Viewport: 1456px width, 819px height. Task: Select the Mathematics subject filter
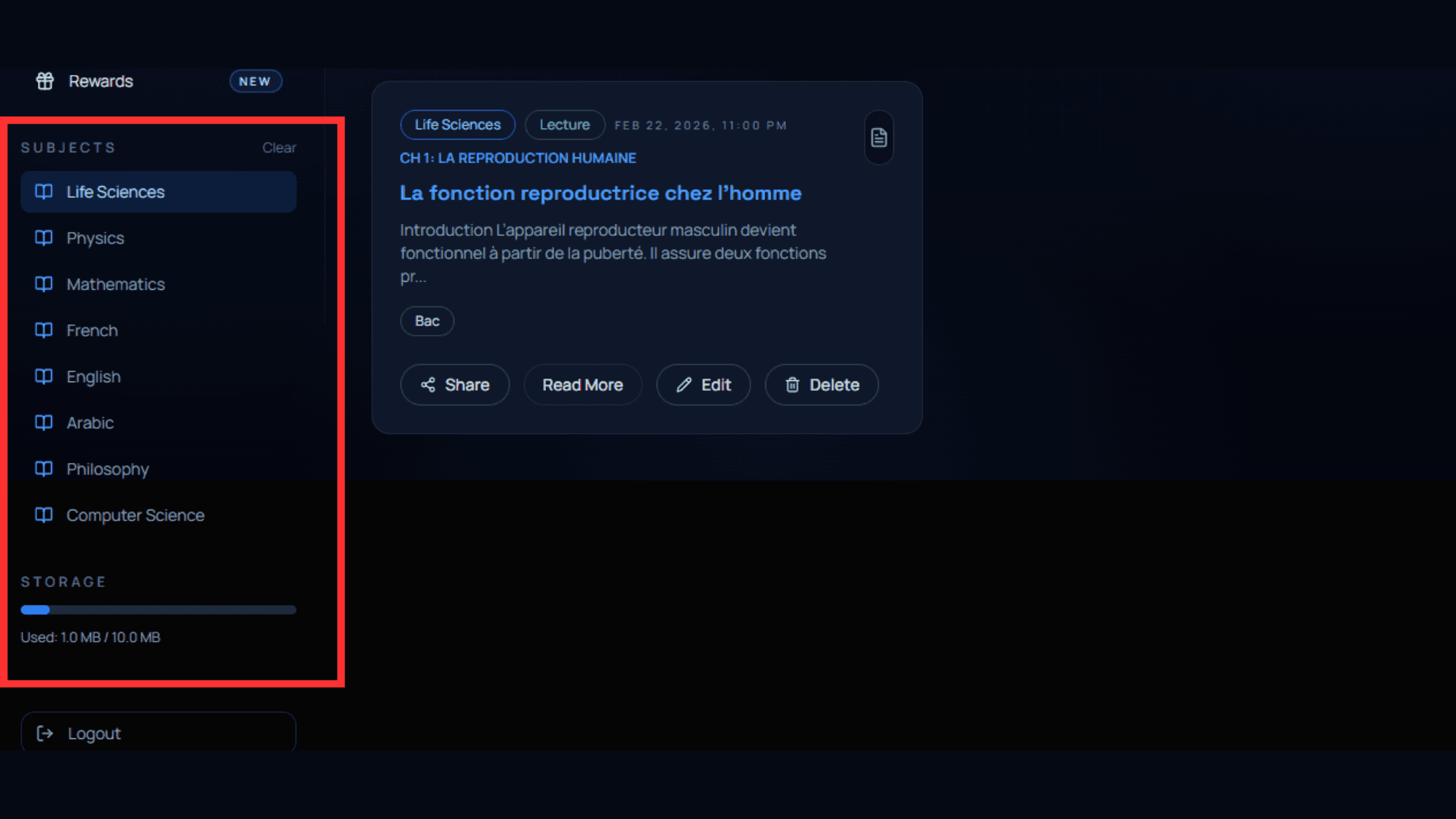coord(116,285)
